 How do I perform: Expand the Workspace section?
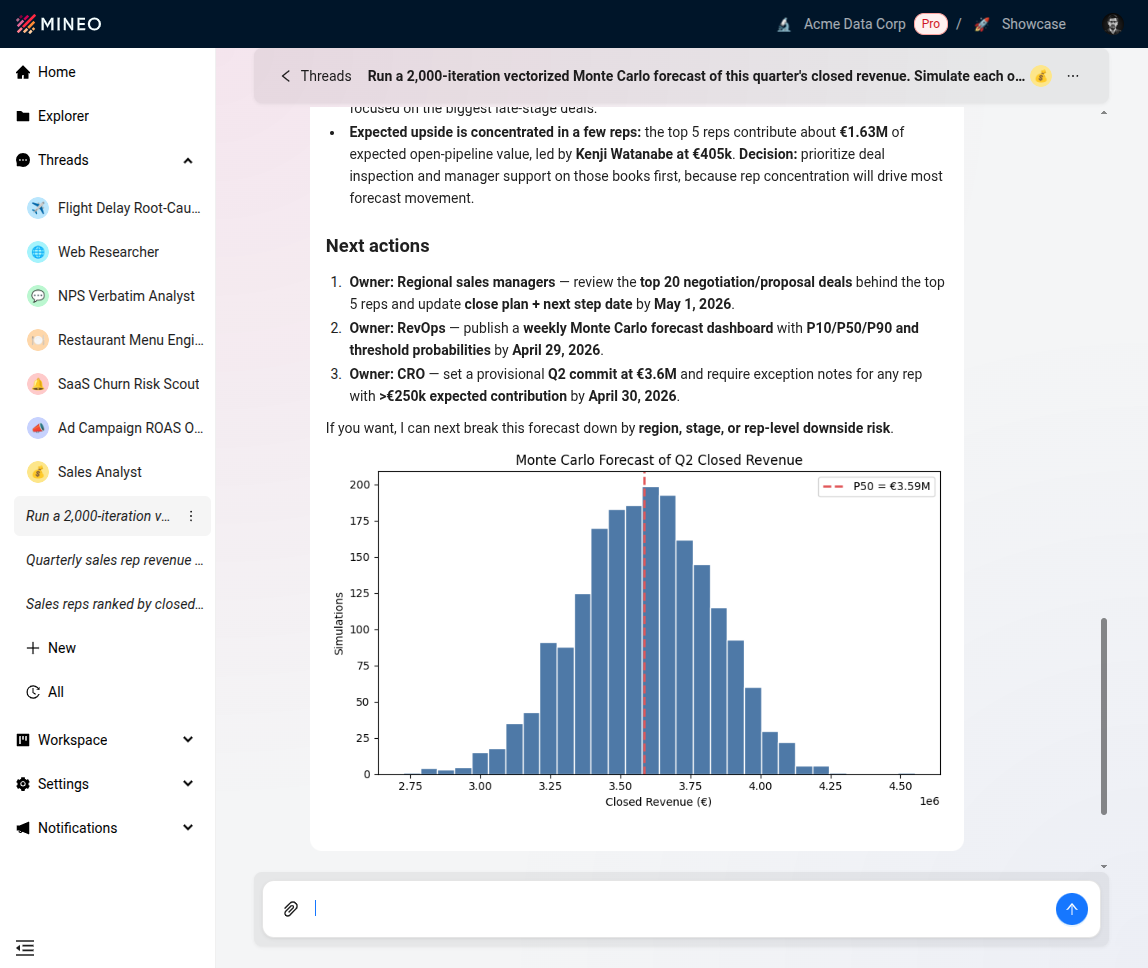[x=188, y=740]
